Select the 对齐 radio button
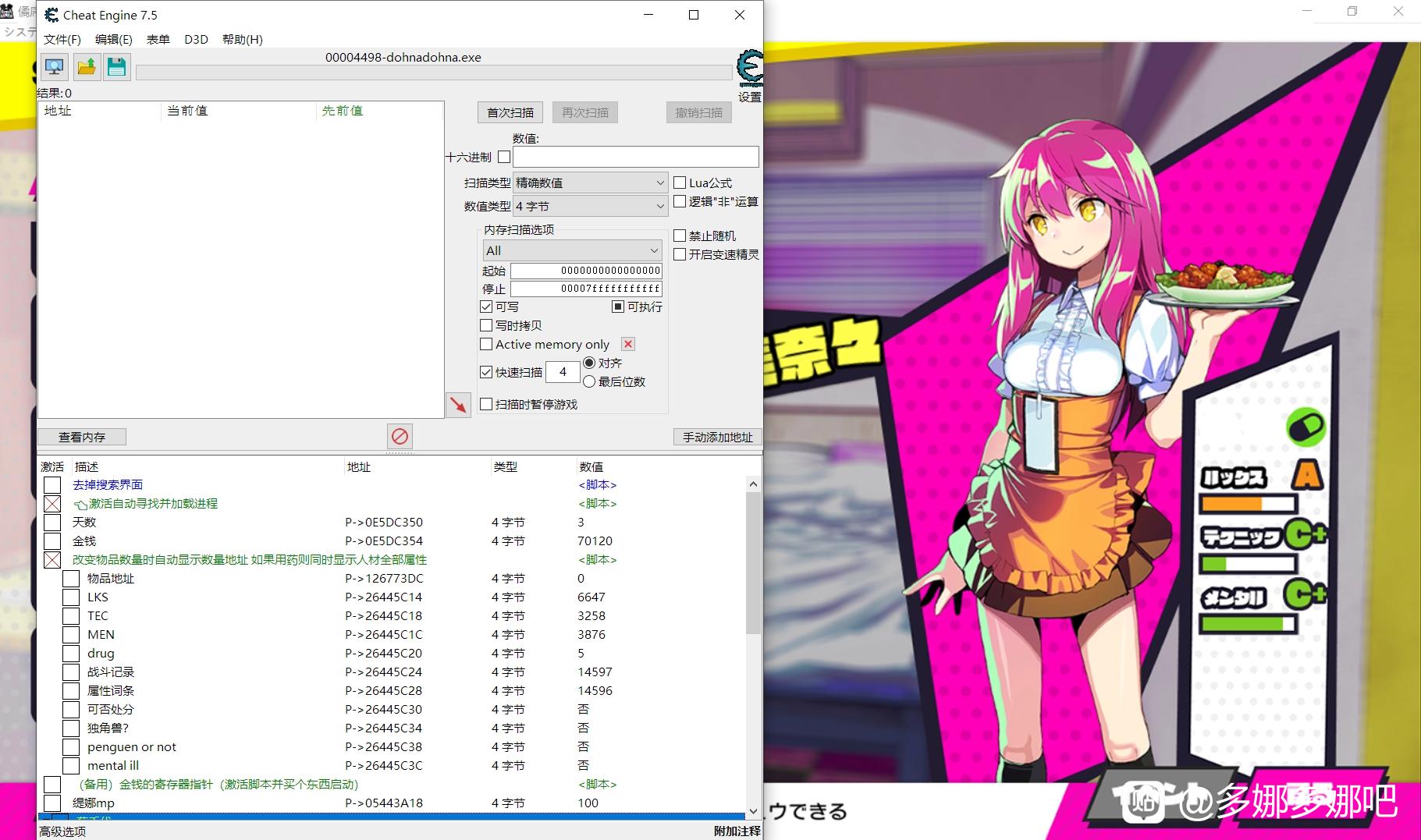This screenshot has width=1421, height=840. (589, 363)
